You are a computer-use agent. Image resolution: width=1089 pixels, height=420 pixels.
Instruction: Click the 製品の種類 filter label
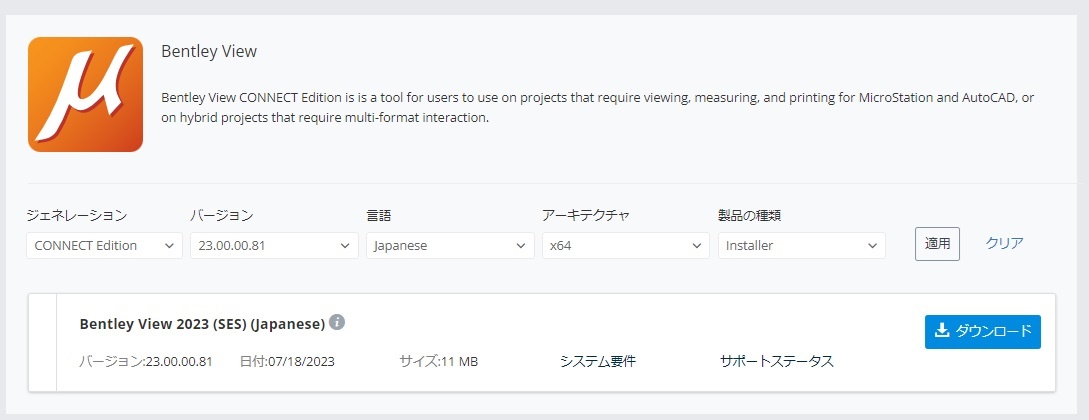click(x=749, y=215)
